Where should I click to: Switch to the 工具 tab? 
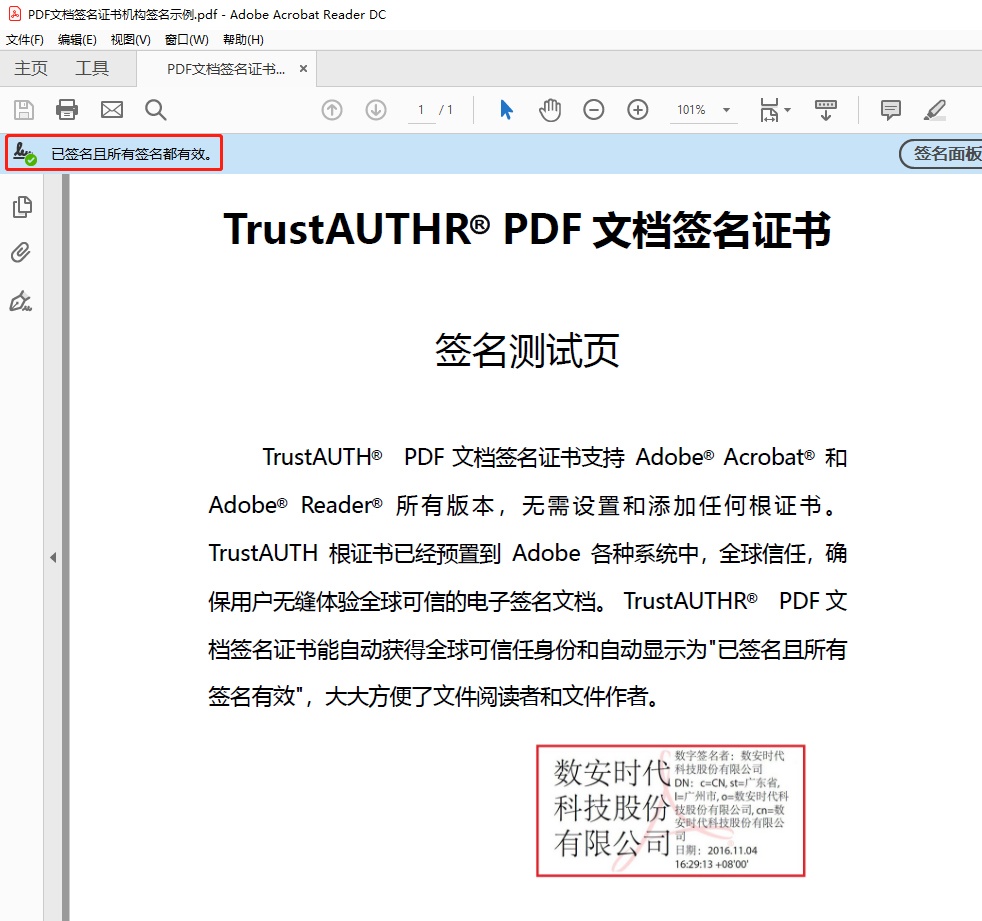[92, 68]
